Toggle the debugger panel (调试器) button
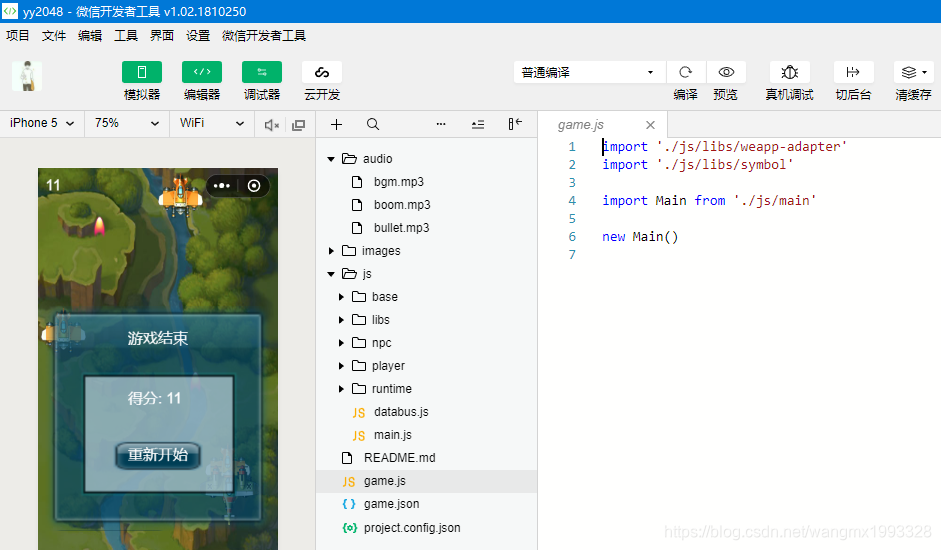 point(262,73)
